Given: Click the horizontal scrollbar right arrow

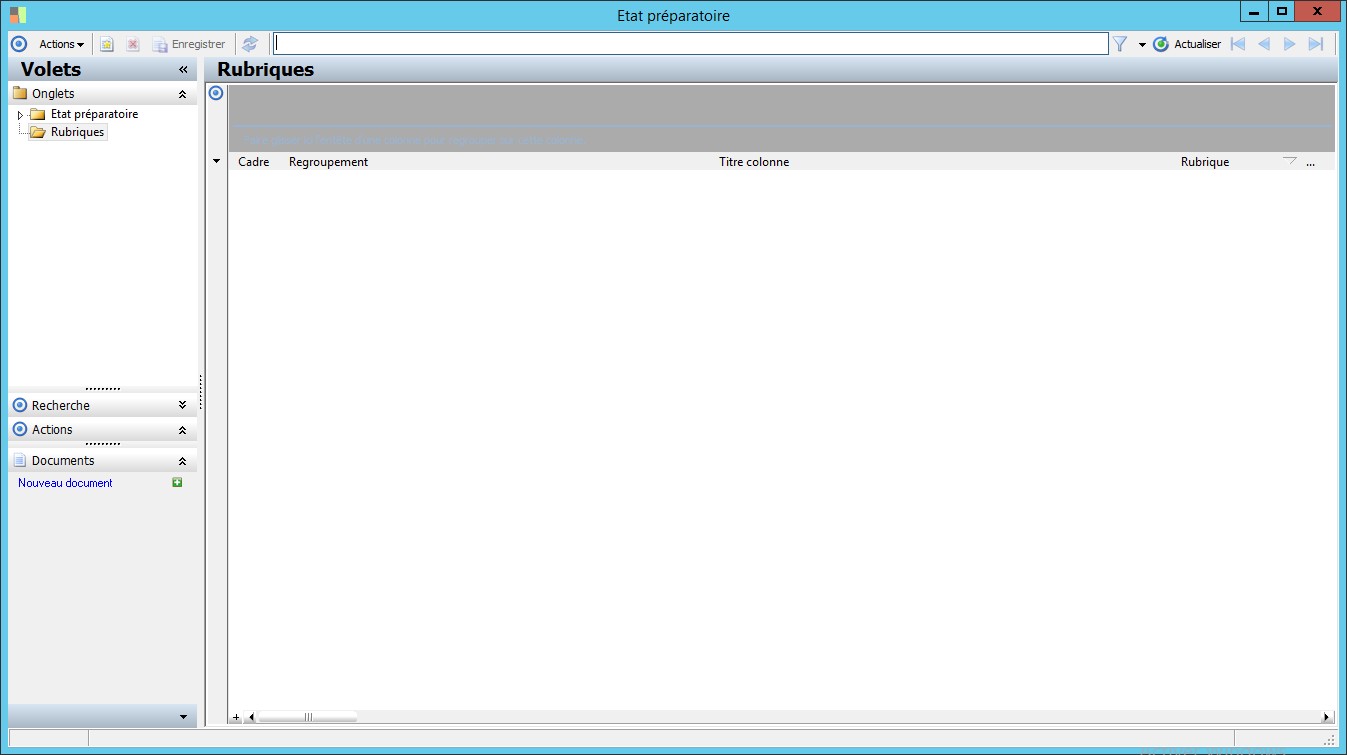Looking at the screenshot, I should (x=1327, y=717).
